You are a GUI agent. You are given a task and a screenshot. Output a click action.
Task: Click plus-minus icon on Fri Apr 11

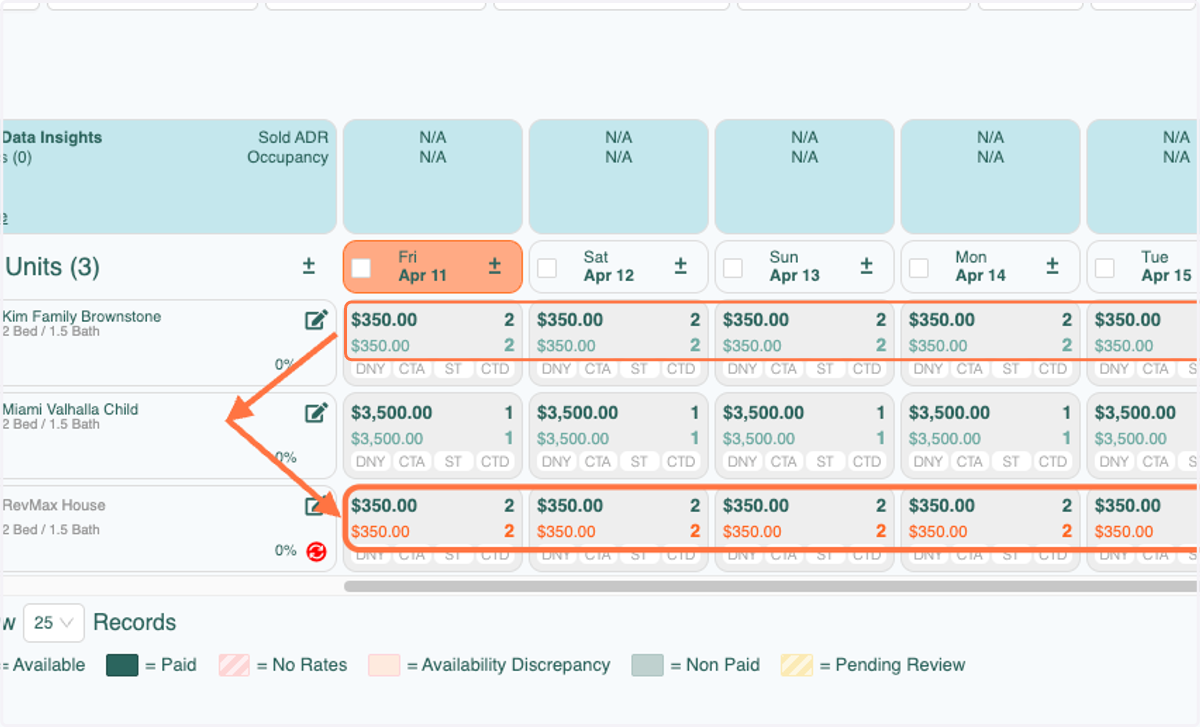click(494, 266)
